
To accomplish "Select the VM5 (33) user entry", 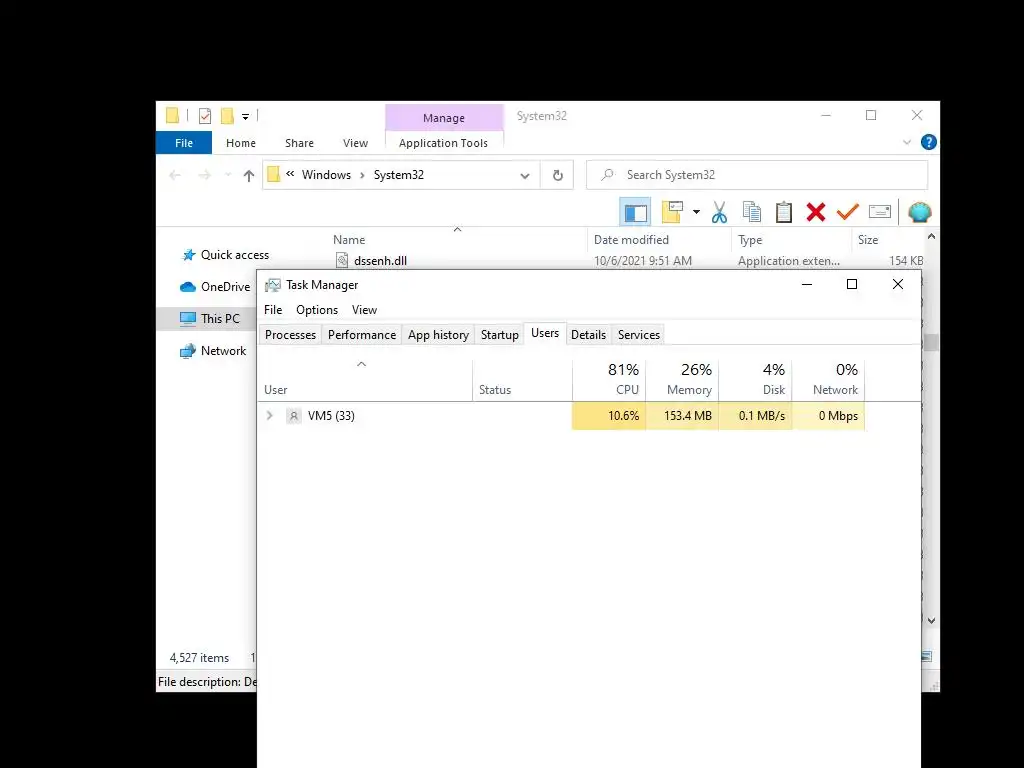I will coord(331,416).
